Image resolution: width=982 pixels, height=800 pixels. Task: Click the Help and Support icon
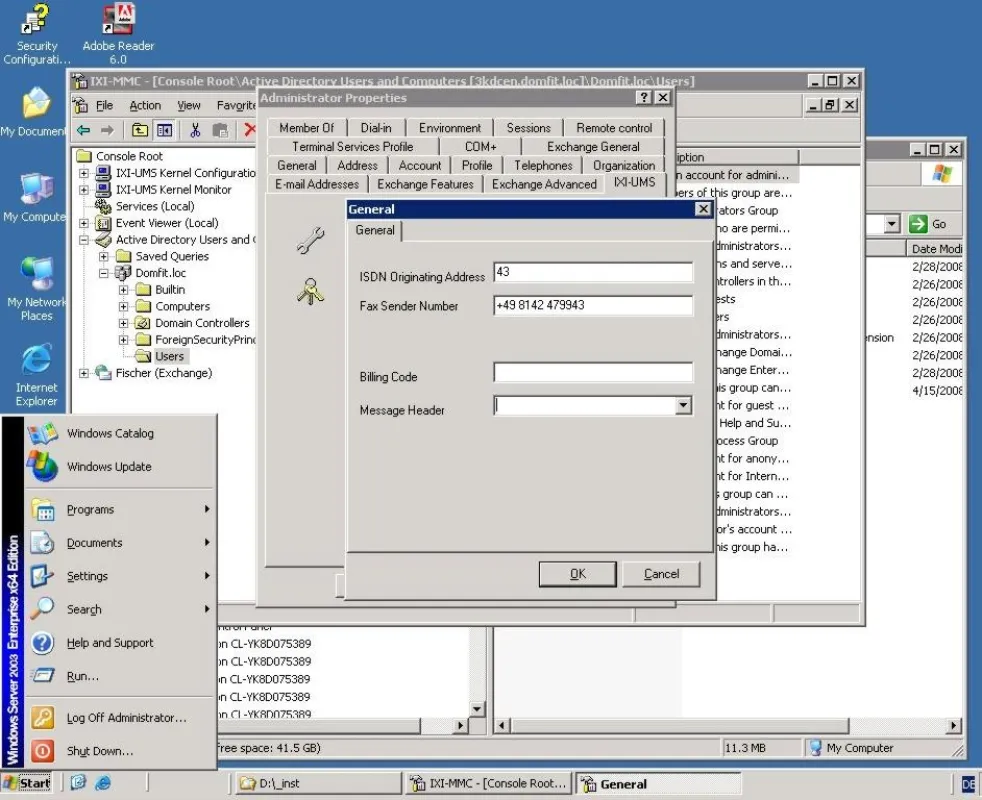tap(43, 643)
